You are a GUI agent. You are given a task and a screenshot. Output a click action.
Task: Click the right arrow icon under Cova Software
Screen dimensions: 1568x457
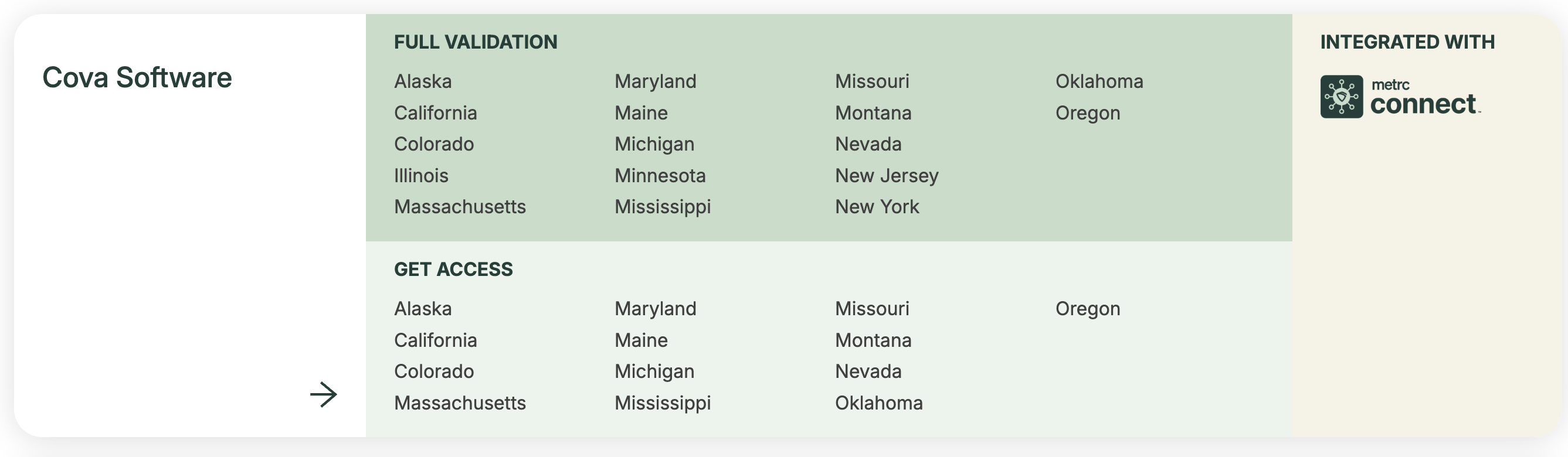pos(323,394)
